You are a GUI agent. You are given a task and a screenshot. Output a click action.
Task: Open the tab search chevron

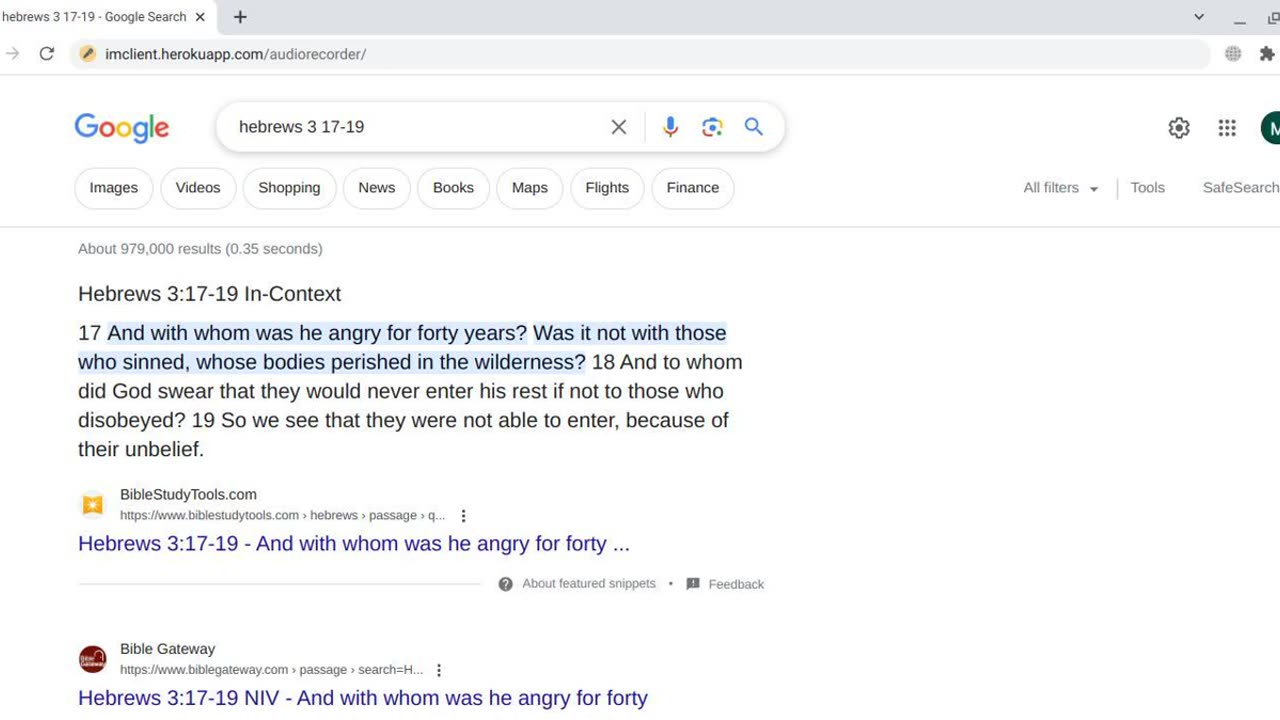point(1199,17)
